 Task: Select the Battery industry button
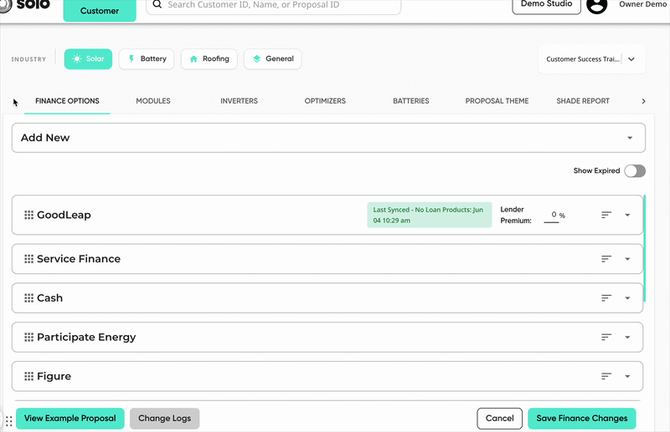[147, 59]
